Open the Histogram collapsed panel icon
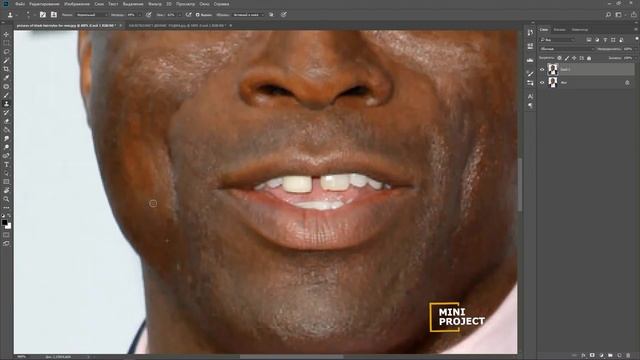640x360 pixels. (530, 60)
